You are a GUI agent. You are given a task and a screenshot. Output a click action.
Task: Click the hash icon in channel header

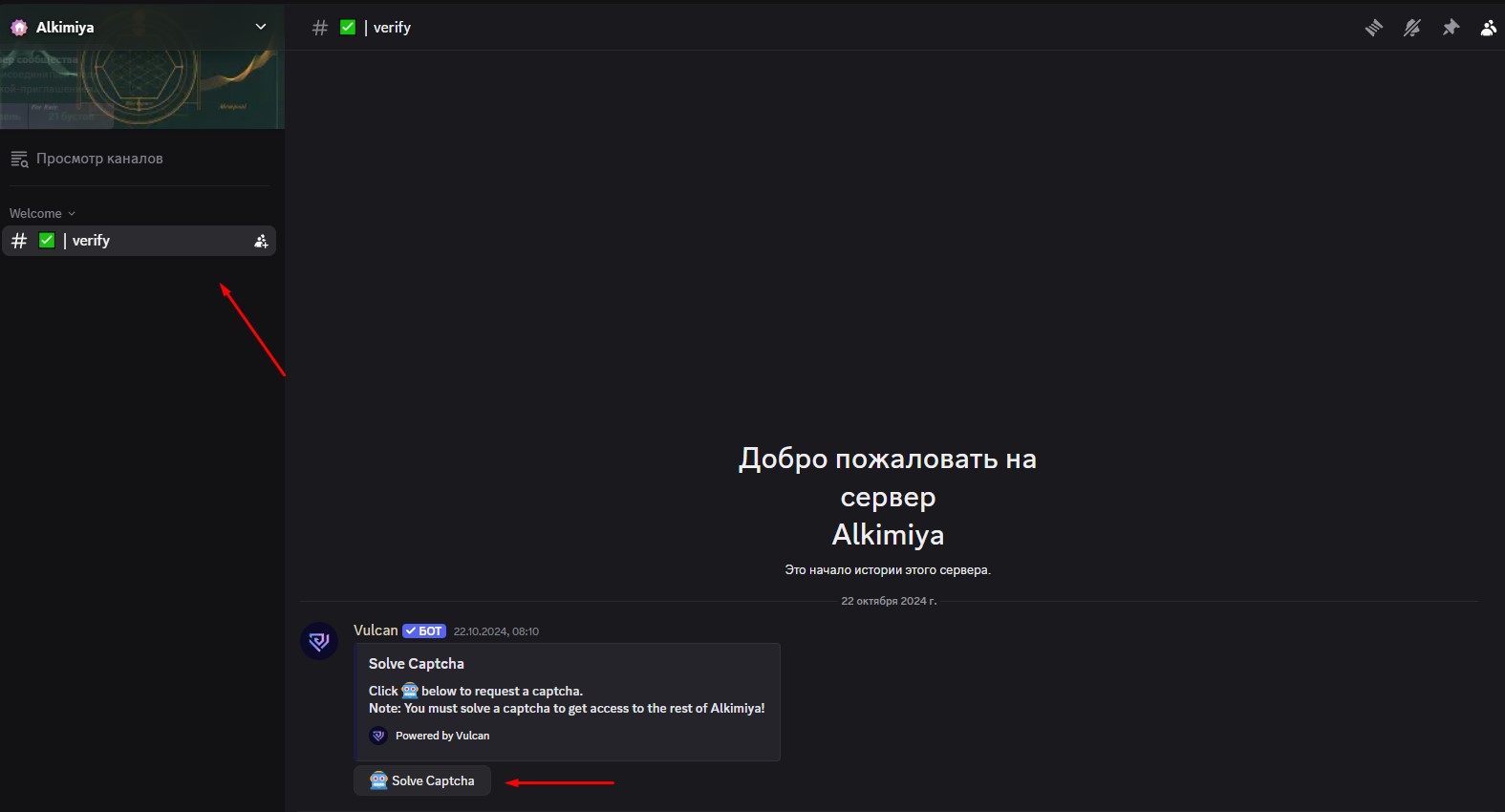point(320,28)
